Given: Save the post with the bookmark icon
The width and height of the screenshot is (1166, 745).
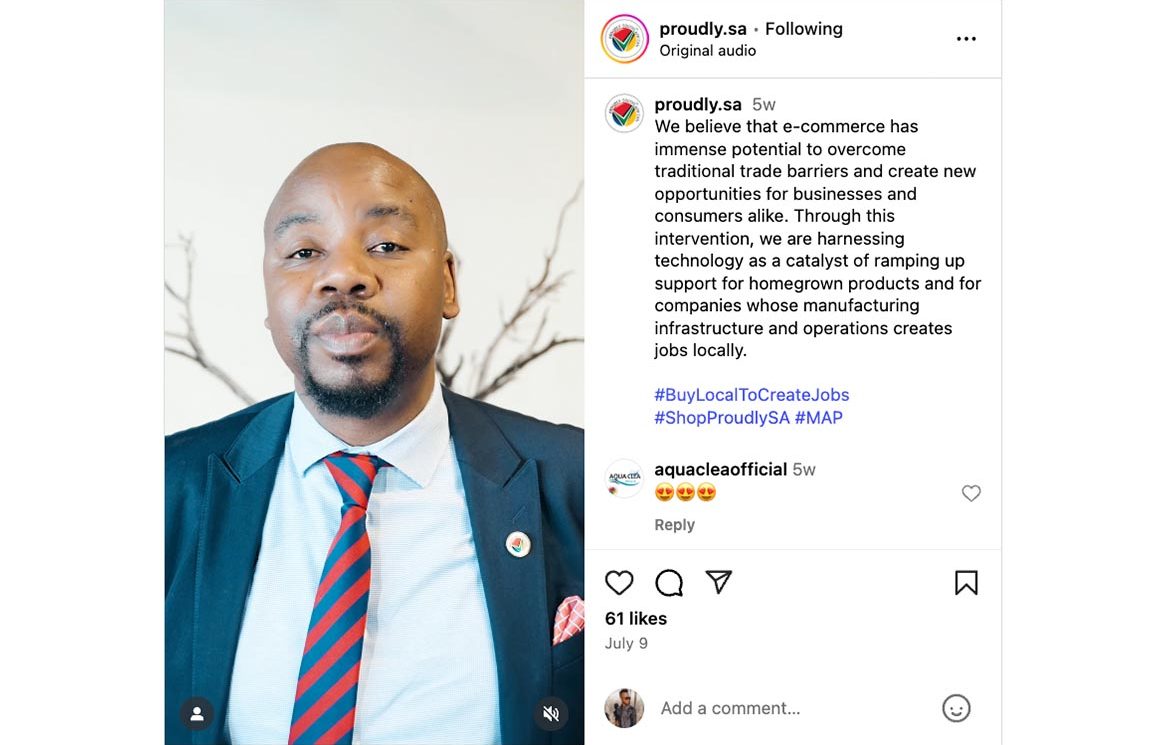Looking at the screenshot, I should coord(966,582).
